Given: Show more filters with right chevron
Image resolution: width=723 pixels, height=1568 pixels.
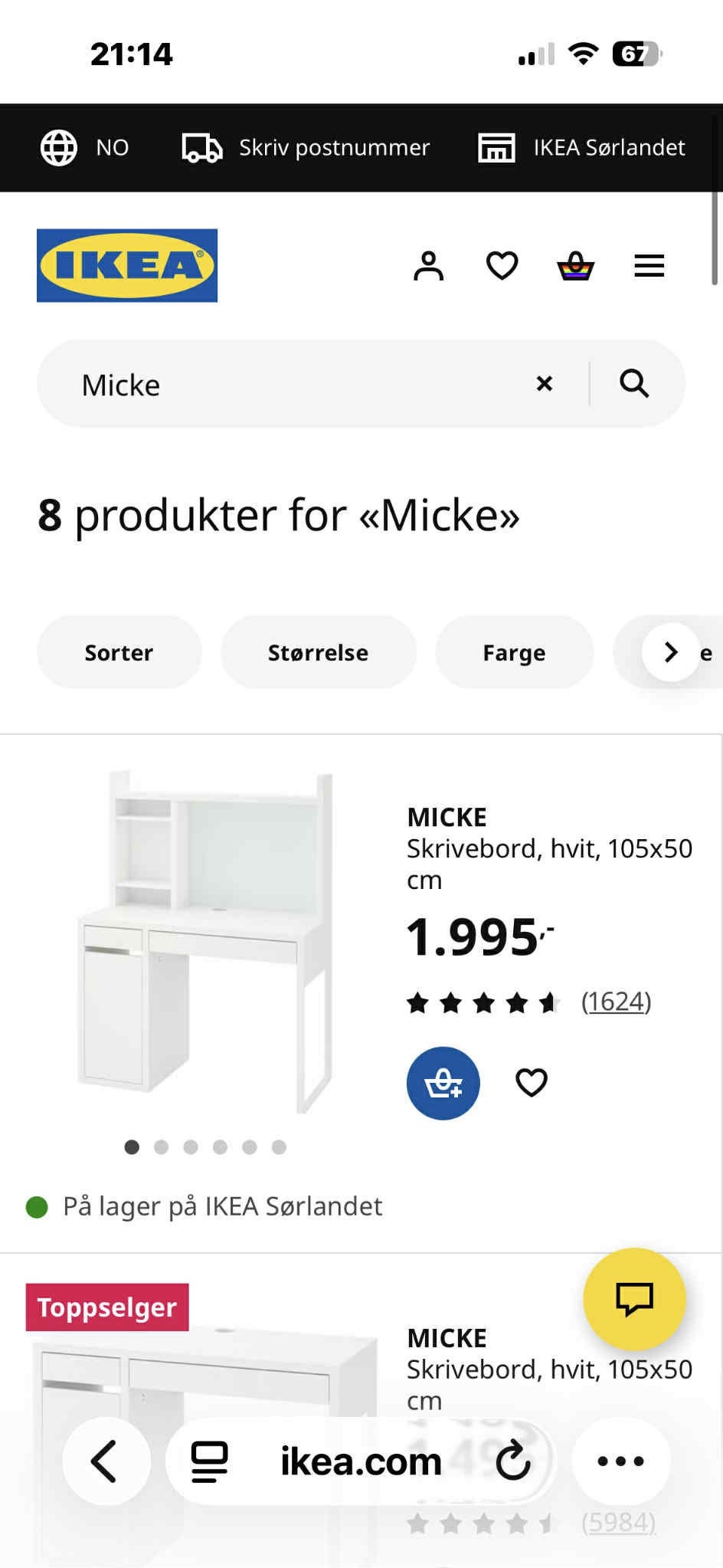Looking at the screenshot, I should click(x=671, y=652).
